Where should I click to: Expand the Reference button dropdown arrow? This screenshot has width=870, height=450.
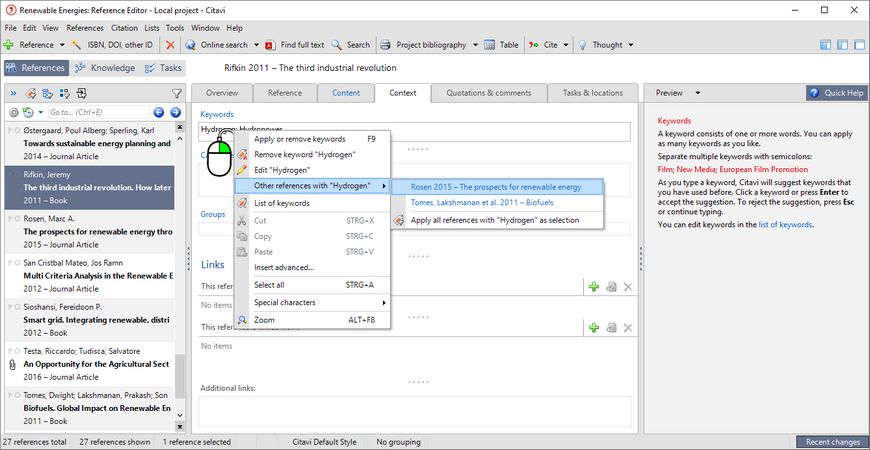(x=62, y=45)
